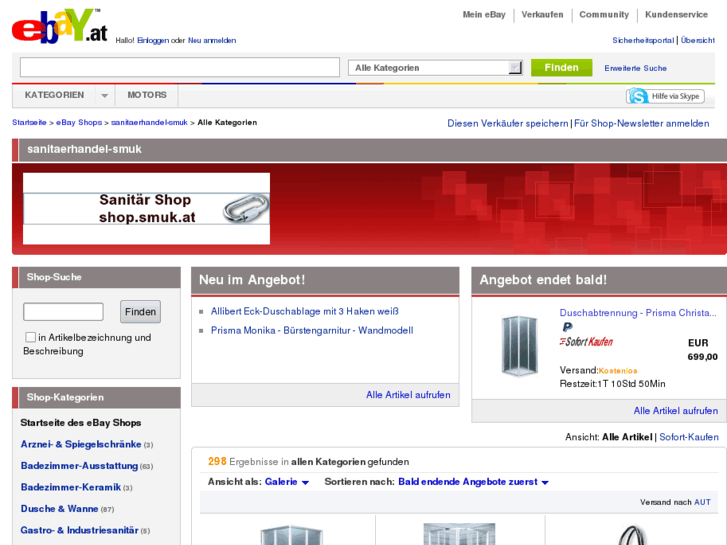
Task: Open Kundenservice menu item
Action: pyautogui.click(x=676, y=15)
